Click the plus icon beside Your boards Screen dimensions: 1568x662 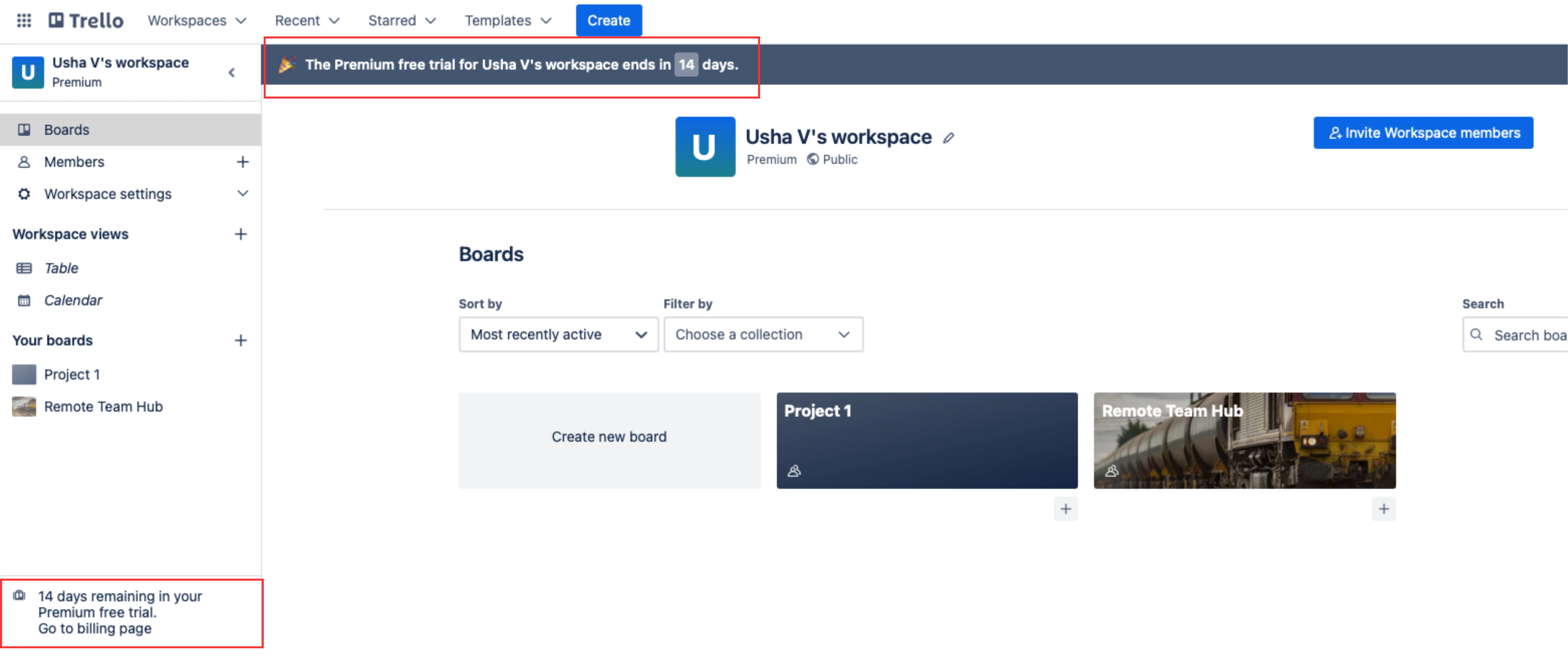click(x=240, y=341)
